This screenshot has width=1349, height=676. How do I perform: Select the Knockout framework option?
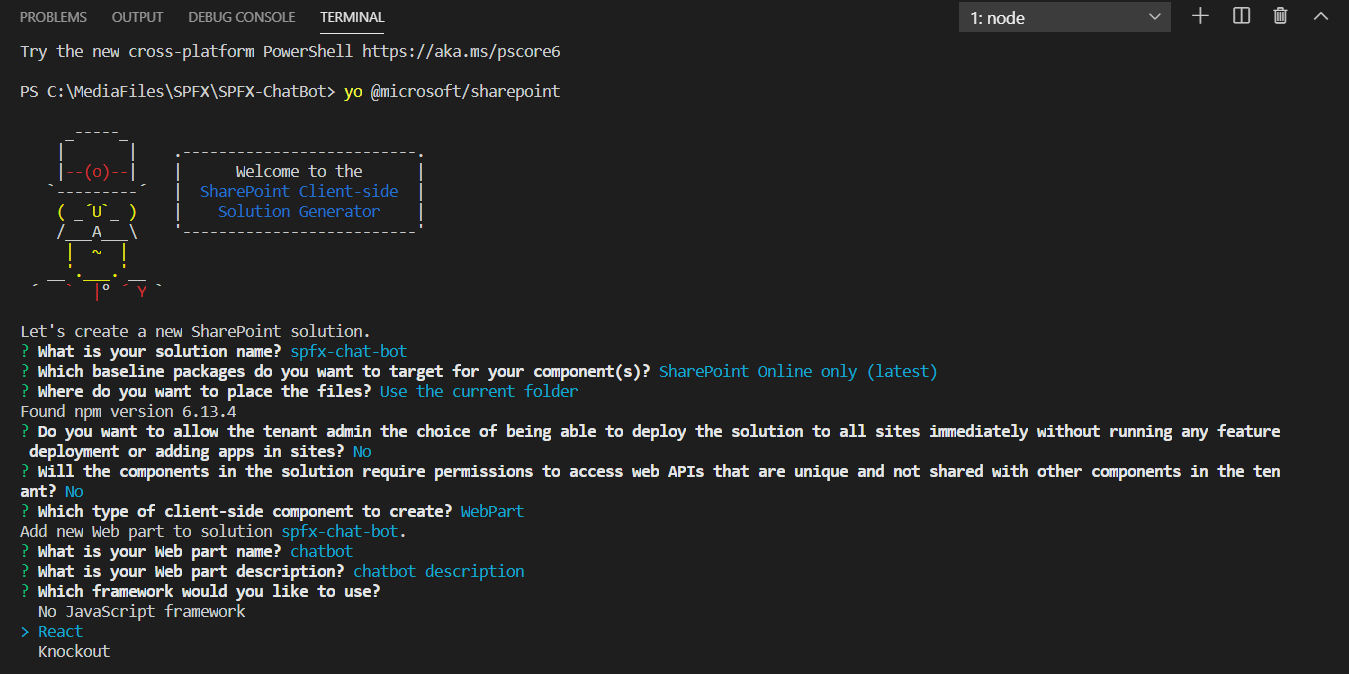click(73, 650)
